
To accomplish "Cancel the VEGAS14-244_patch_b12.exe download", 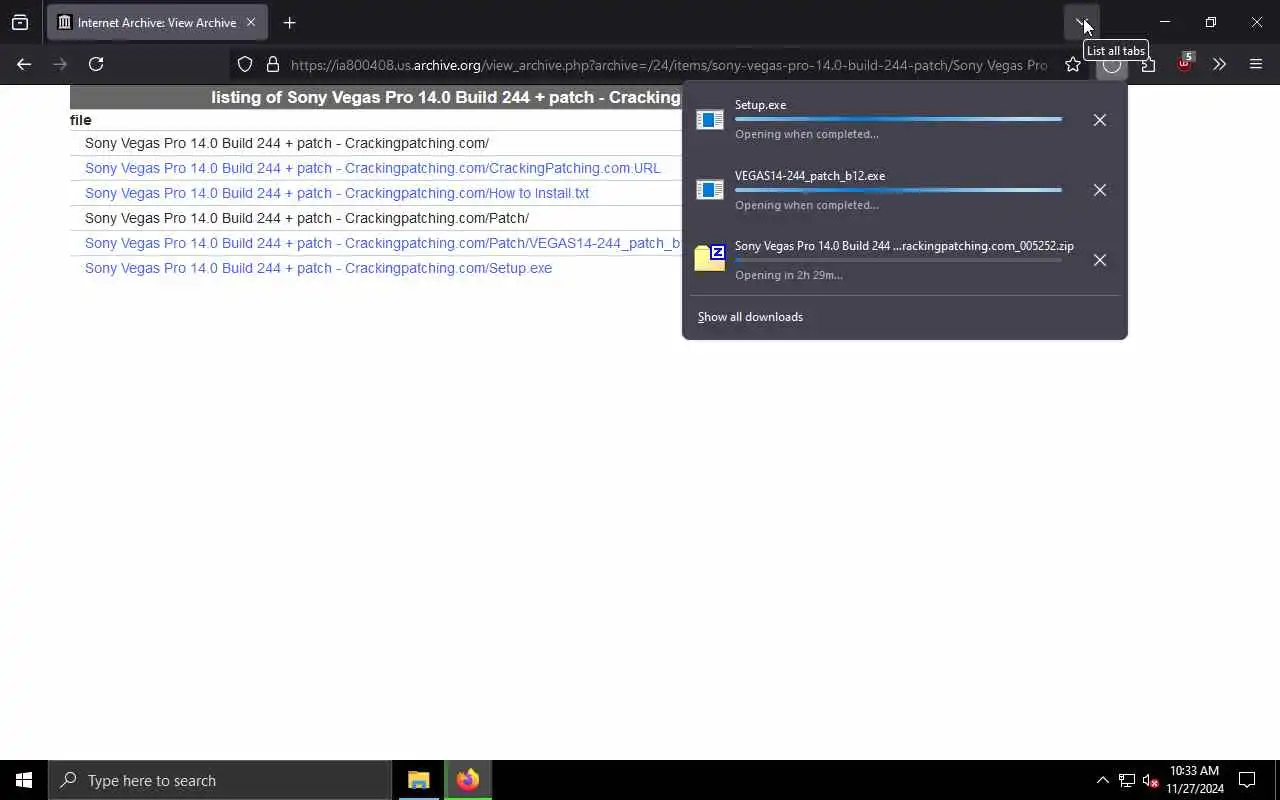I will pyautogui.click(x=1099, y=190).
